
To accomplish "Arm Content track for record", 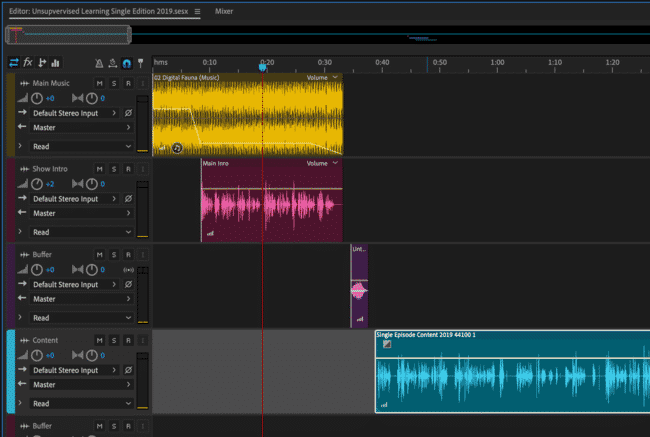I will (x=129, y=340).
